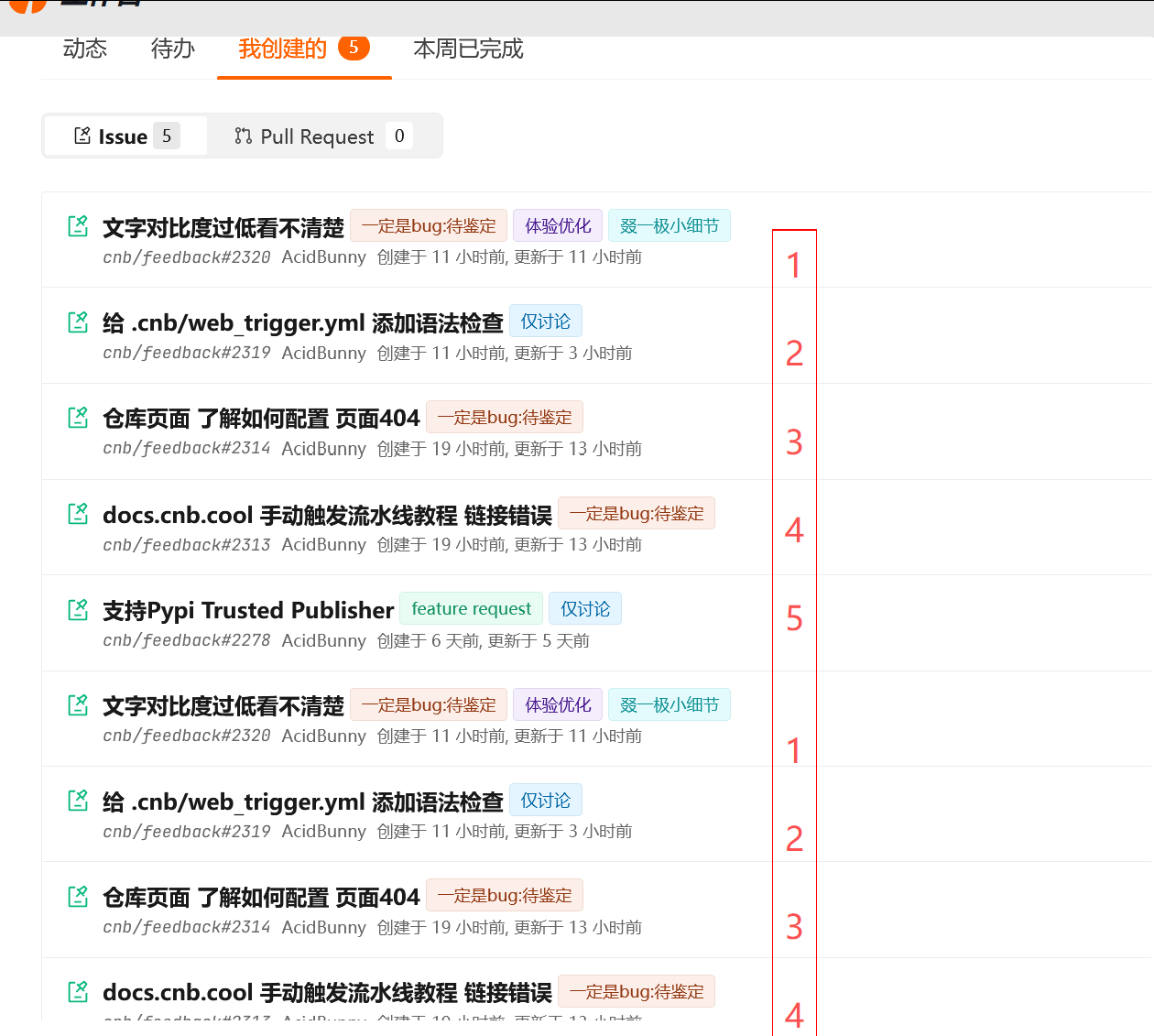Image resolution: width=1154 pixels, height=1036 pixels.
Task: Open the 本周已完成 tab
Action: click(468, 49)
